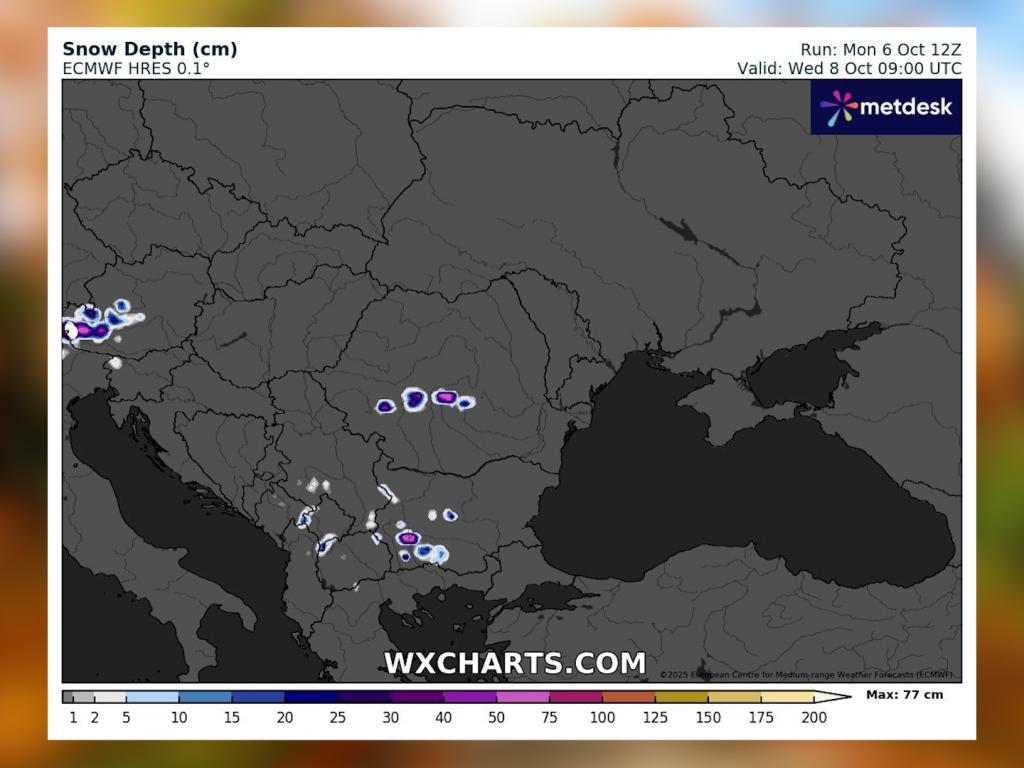Select the pink 50–75 cm legend swatch
Screen dimensions: 1024x768
click(522, 697)
